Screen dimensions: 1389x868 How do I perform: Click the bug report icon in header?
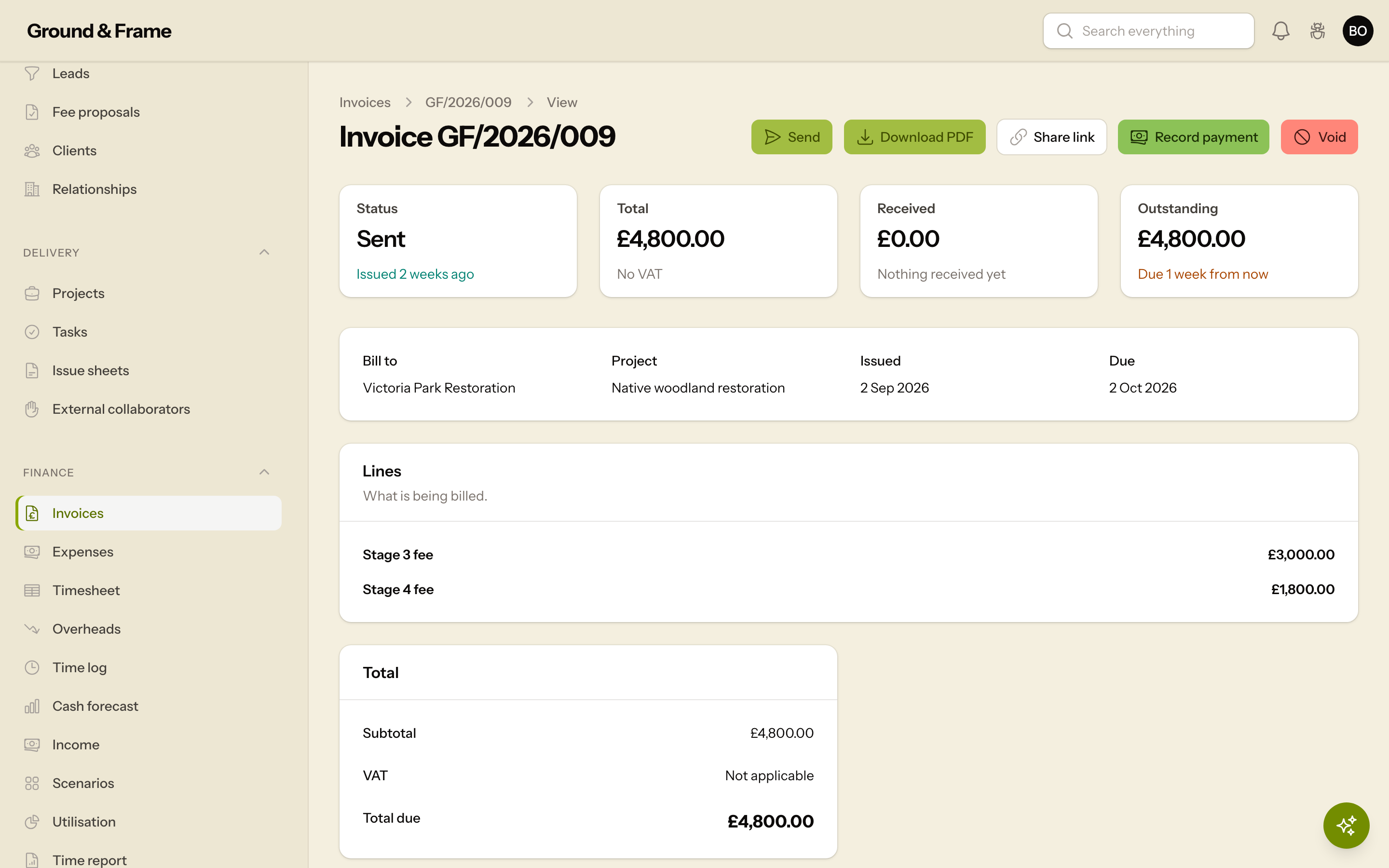click(x=1317, y=31)
